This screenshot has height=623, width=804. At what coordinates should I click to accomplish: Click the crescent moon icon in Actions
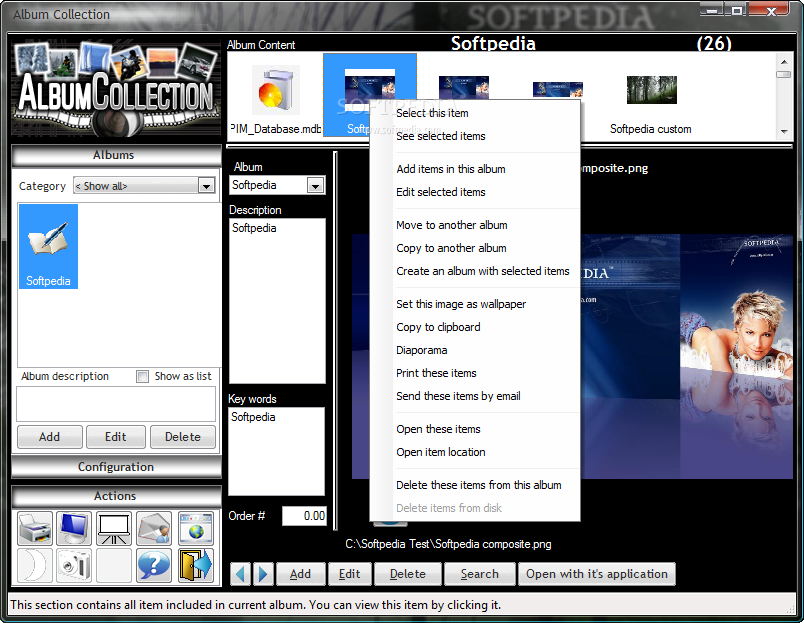click(x=35, y=565)
